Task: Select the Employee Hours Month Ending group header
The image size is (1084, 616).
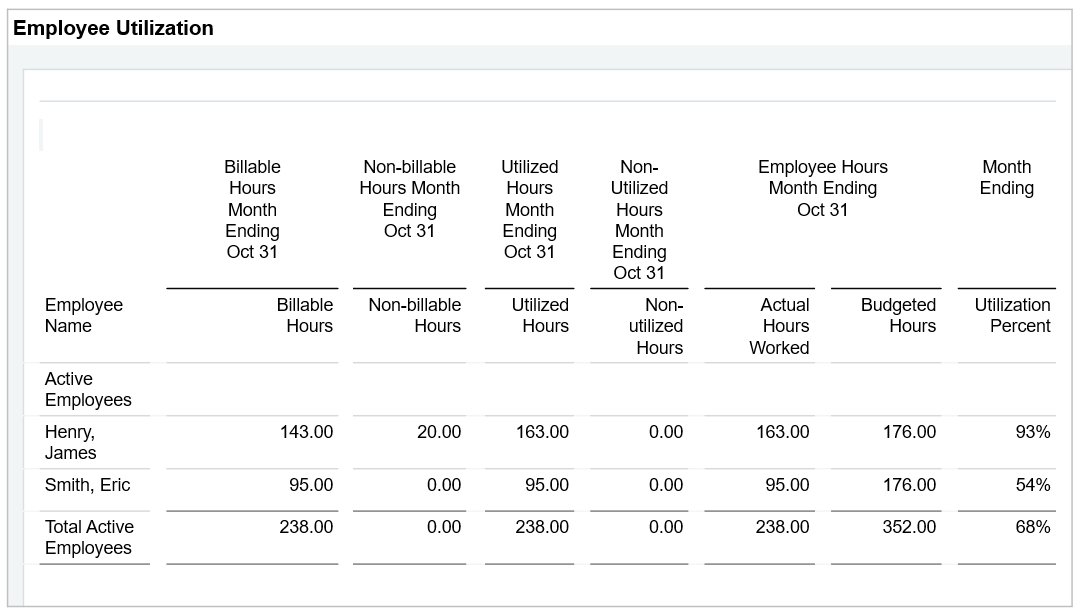Action: 822,188
